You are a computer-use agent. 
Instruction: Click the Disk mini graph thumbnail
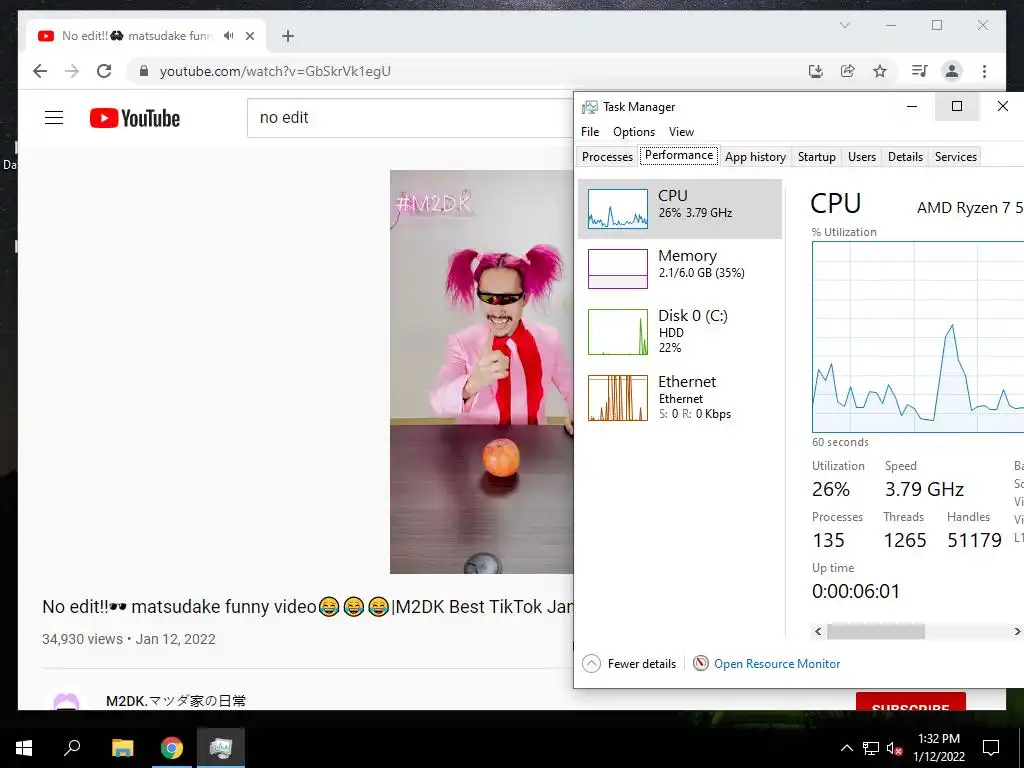[x=618, y=332]
